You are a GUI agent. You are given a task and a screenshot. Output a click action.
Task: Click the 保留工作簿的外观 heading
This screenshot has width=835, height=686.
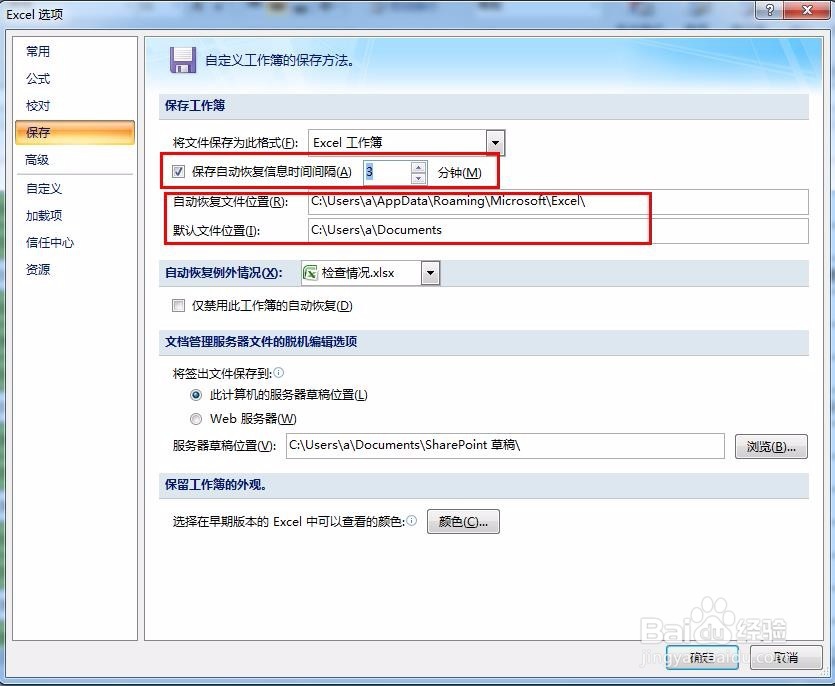point(216,485)
